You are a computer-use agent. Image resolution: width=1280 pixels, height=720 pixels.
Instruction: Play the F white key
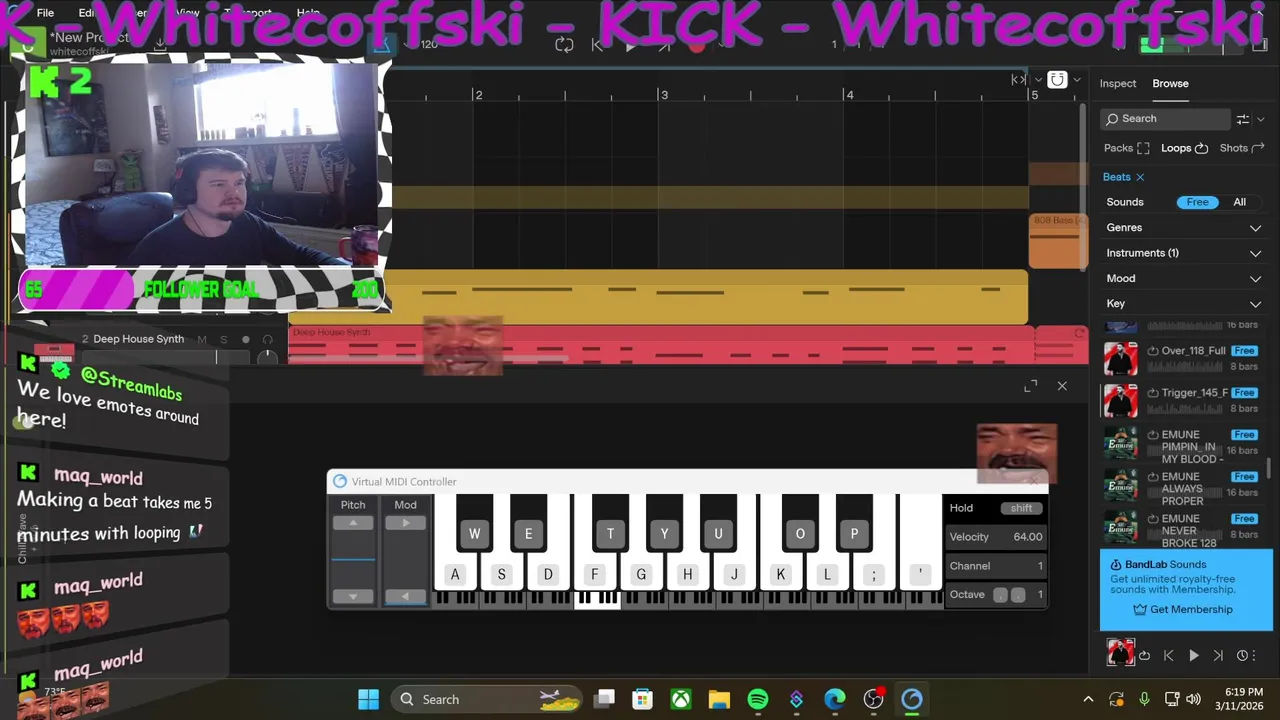594,574
